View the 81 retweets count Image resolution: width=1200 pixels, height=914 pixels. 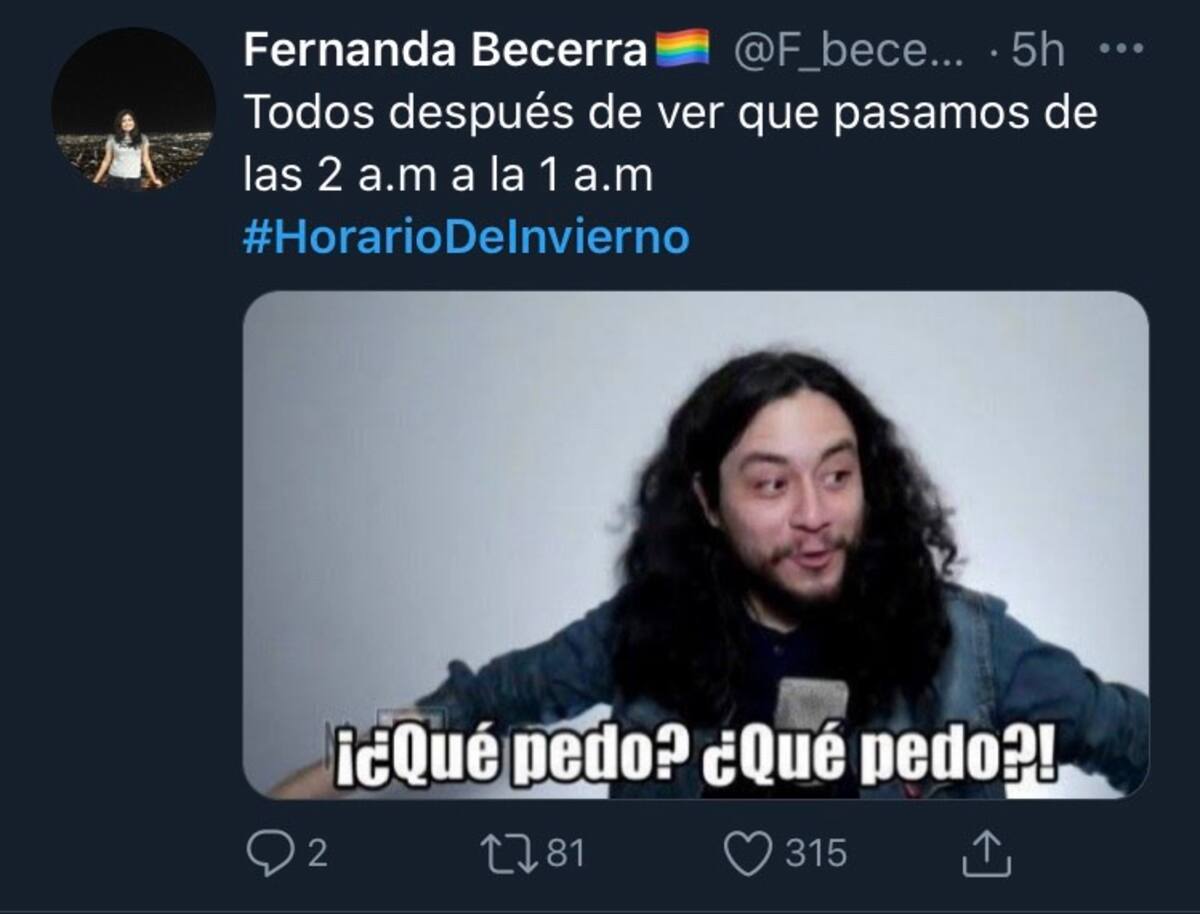pos(566,853)
